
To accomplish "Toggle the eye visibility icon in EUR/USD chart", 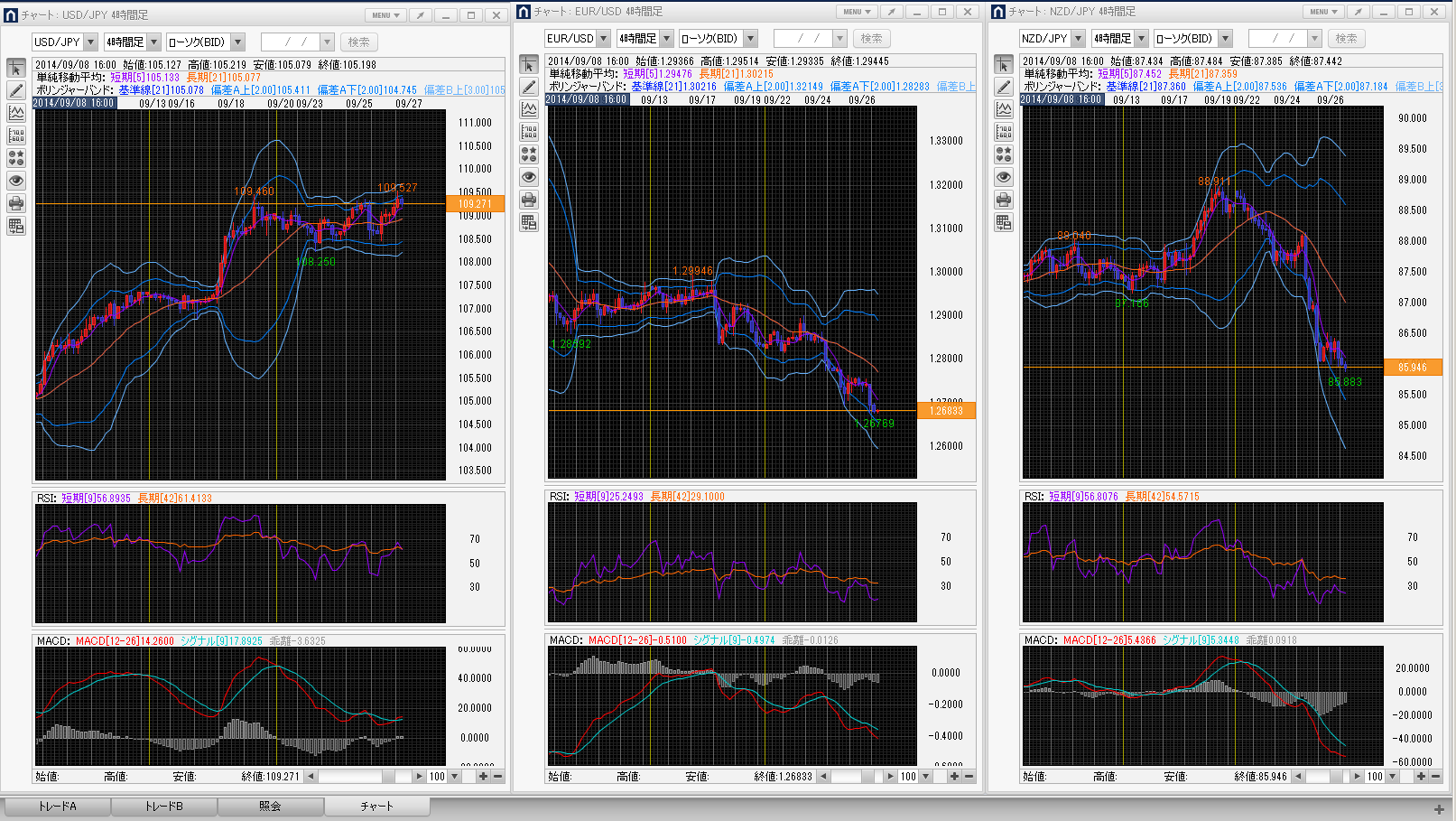I will (x=529, y=177).
